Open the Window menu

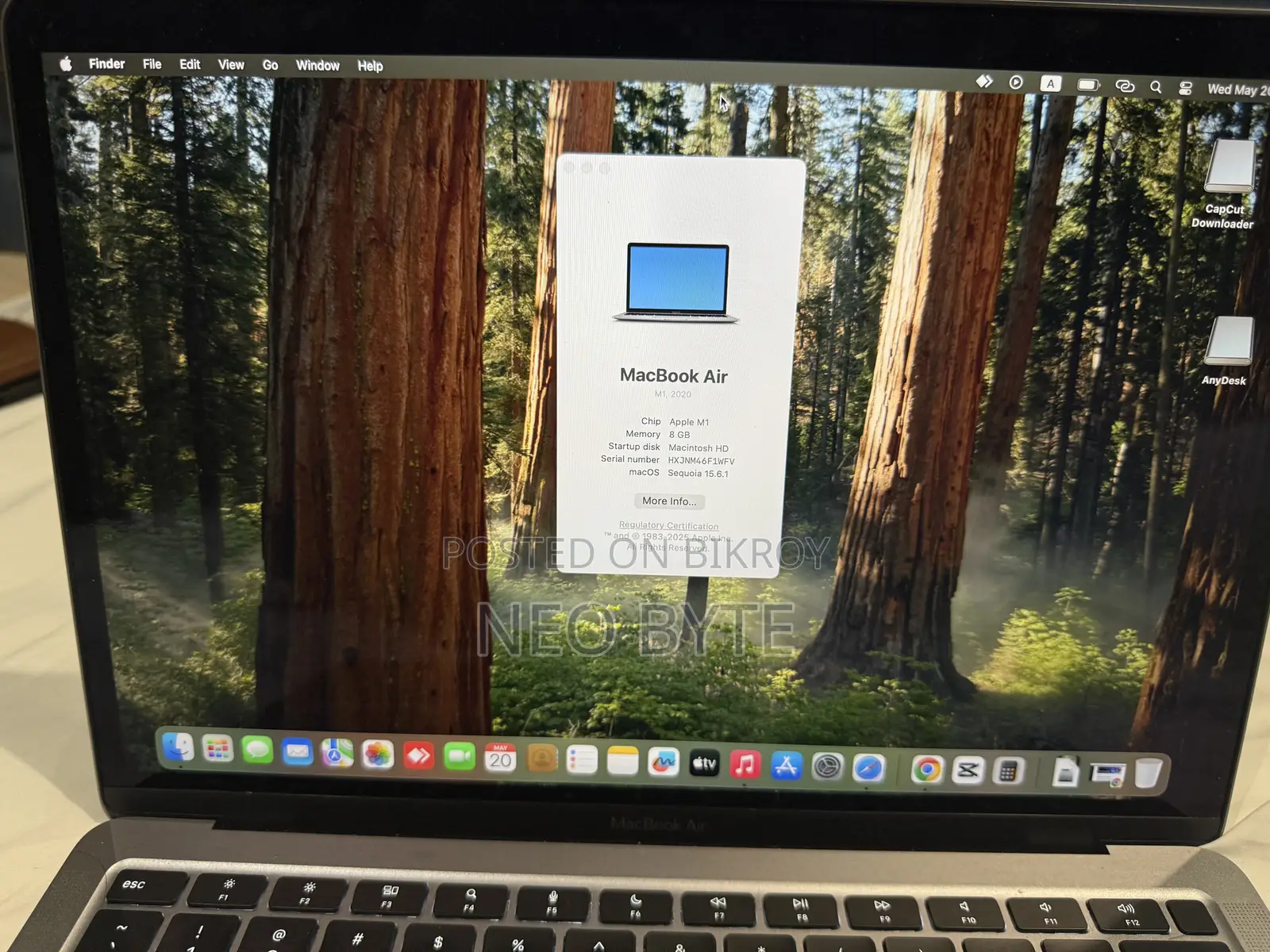tap(317, 66)
